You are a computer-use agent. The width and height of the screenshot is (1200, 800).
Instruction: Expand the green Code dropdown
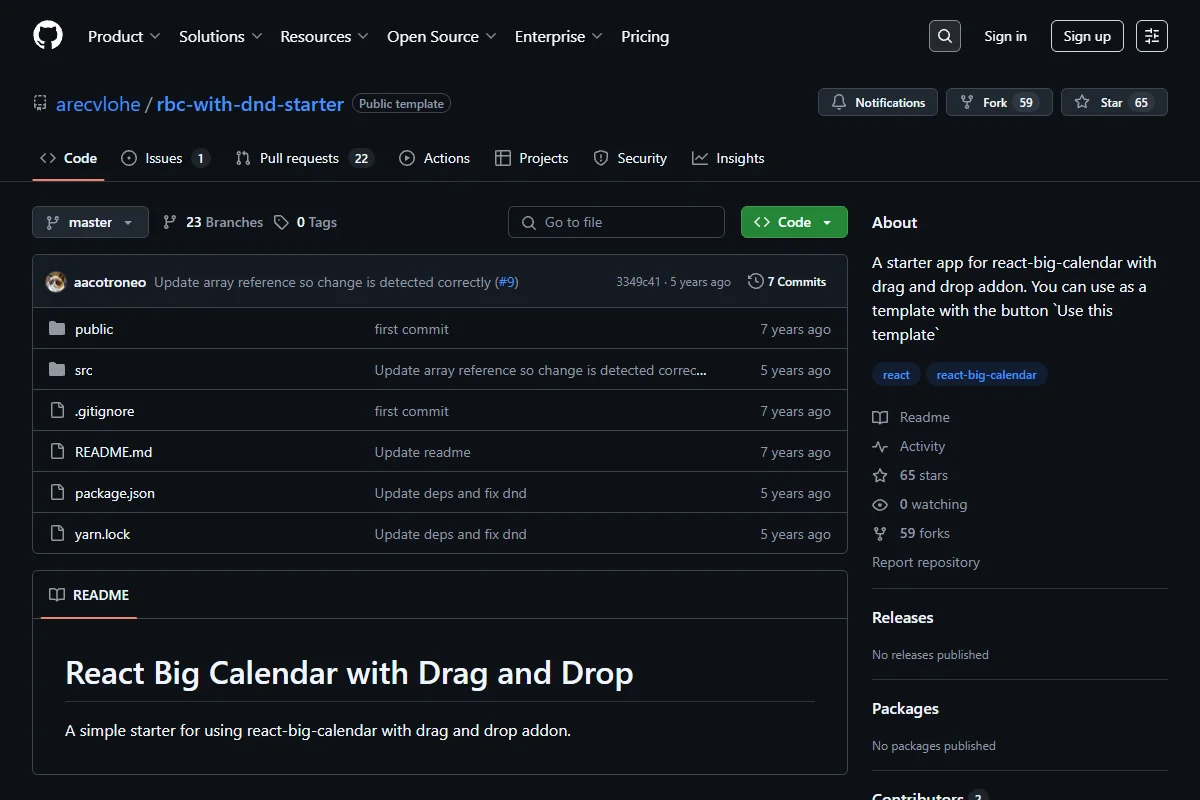click(794, 222)
